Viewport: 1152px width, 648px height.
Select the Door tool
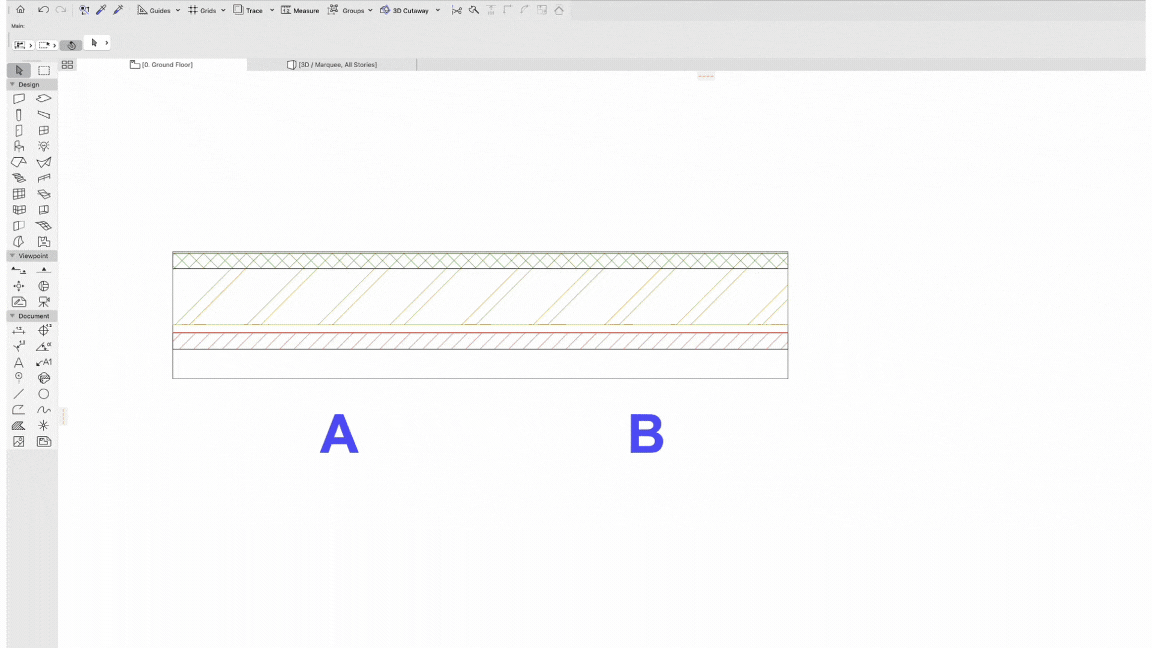coord(19,131)
